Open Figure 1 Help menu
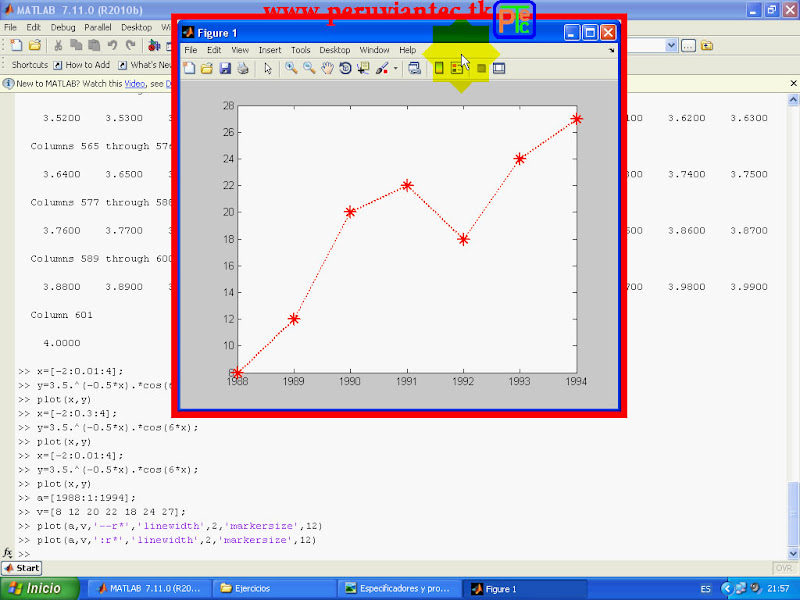This screenshot has height=600, width=800. click(408, 50)
